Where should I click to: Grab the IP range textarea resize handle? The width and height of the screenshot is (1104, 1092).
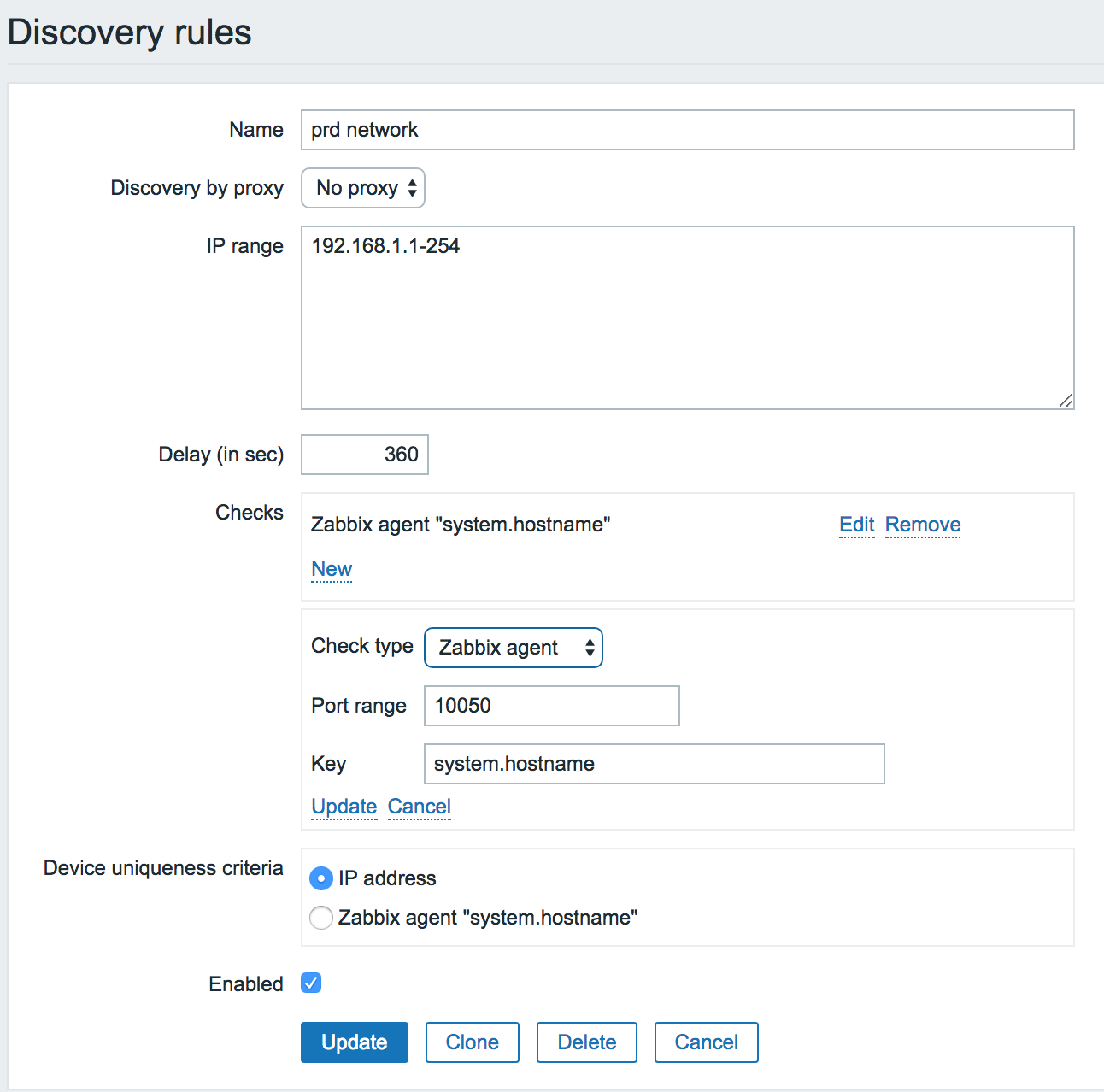(1066, 401)
